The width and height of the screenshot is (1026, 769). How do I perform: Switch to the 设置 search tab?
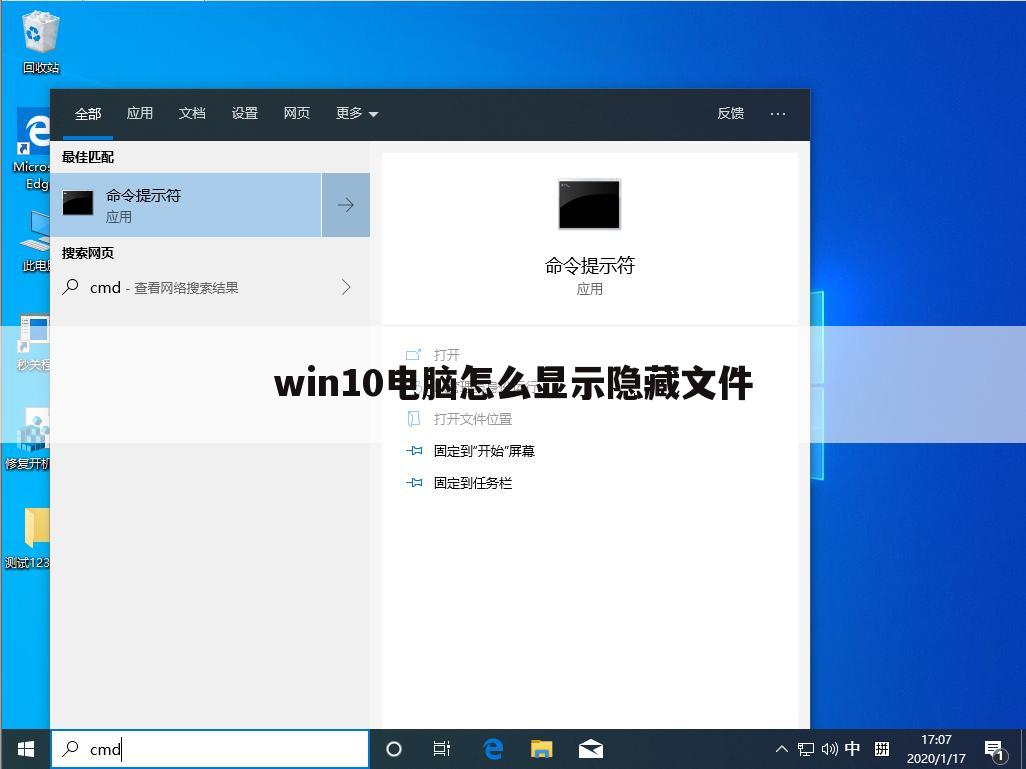[244, 113]
